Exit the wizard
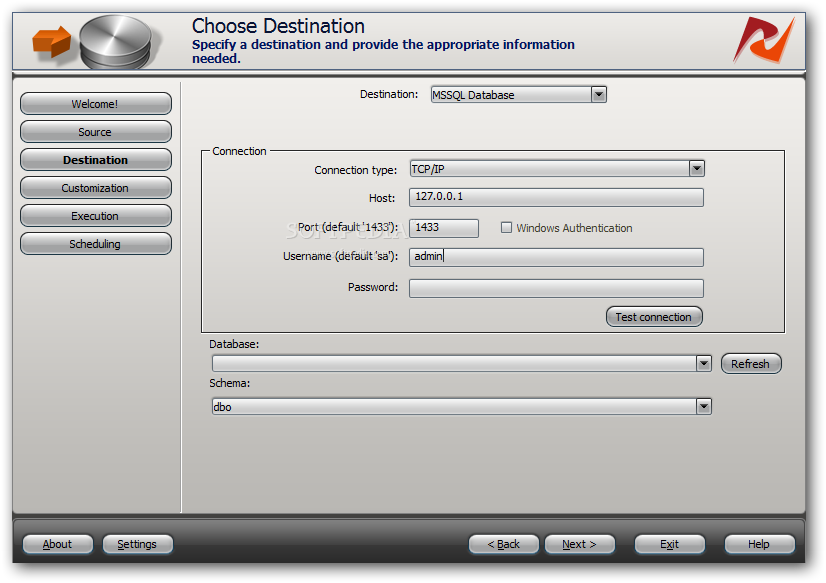The image size is (826, 583). click(670, 544)
